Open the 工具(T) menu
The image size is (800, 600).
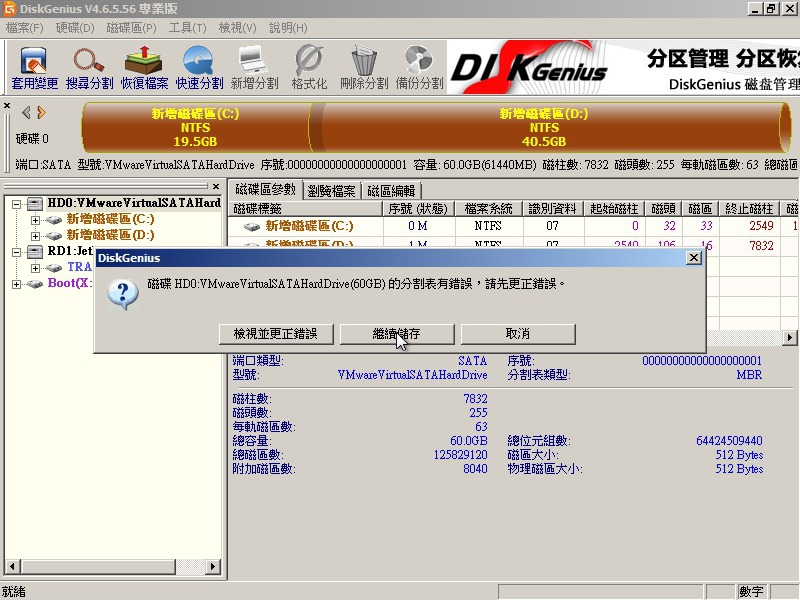pos(187,27)
